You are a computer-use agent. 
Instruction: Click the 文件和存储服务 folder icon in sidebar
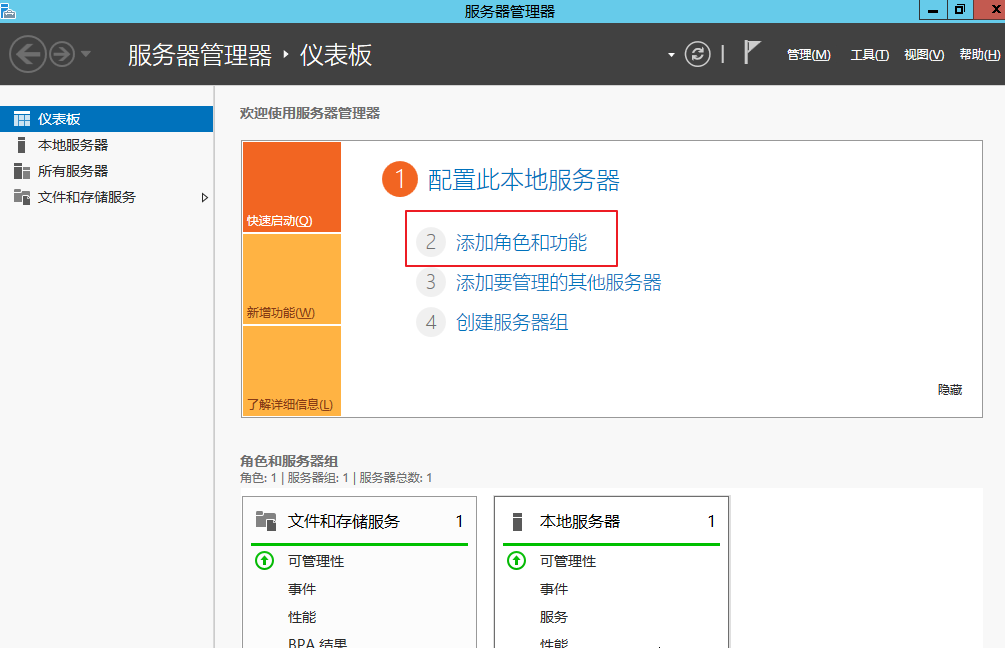[22, 197]
